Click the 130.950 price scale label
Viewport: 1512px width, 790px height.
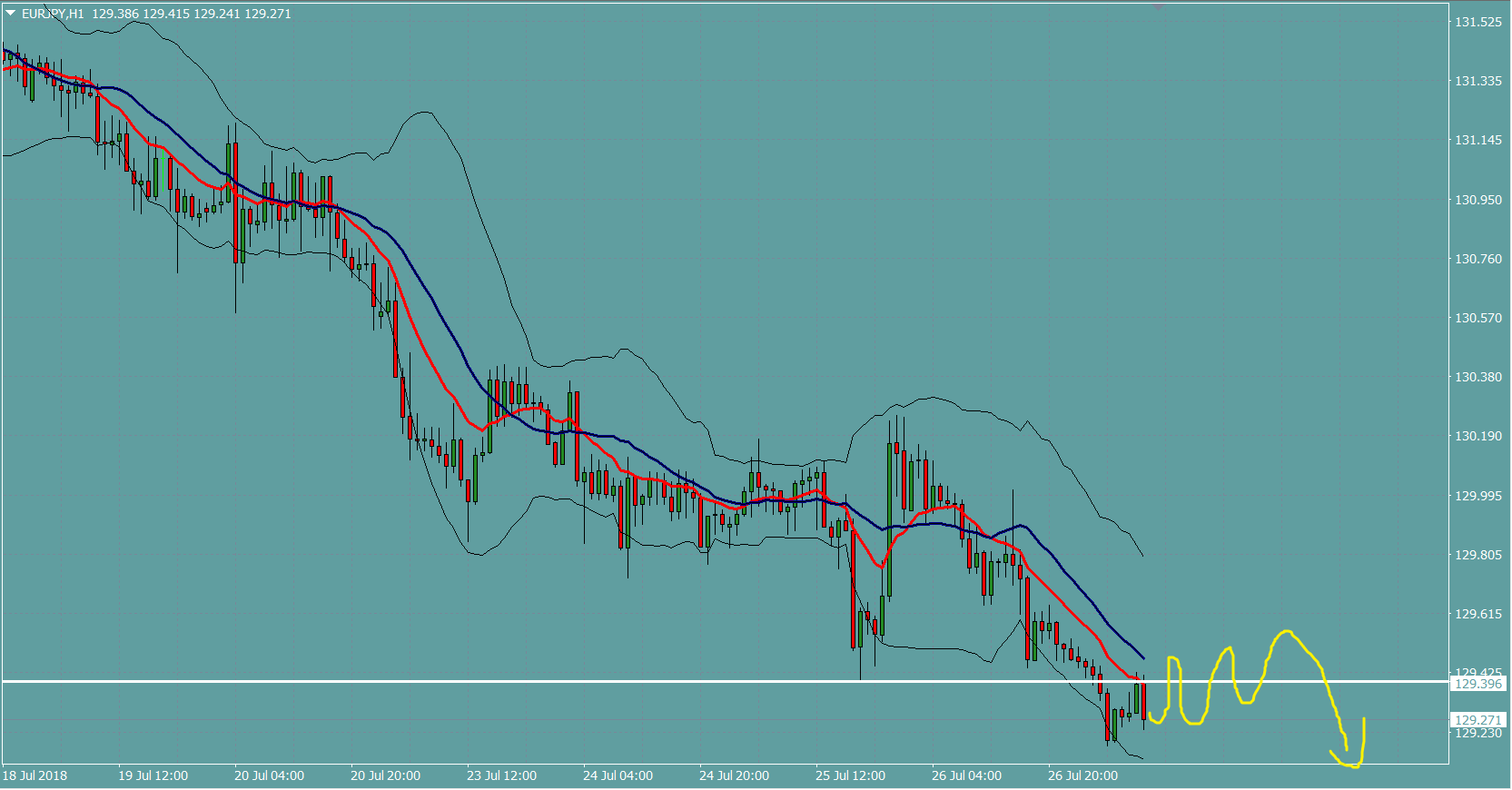pos(1478,200)
